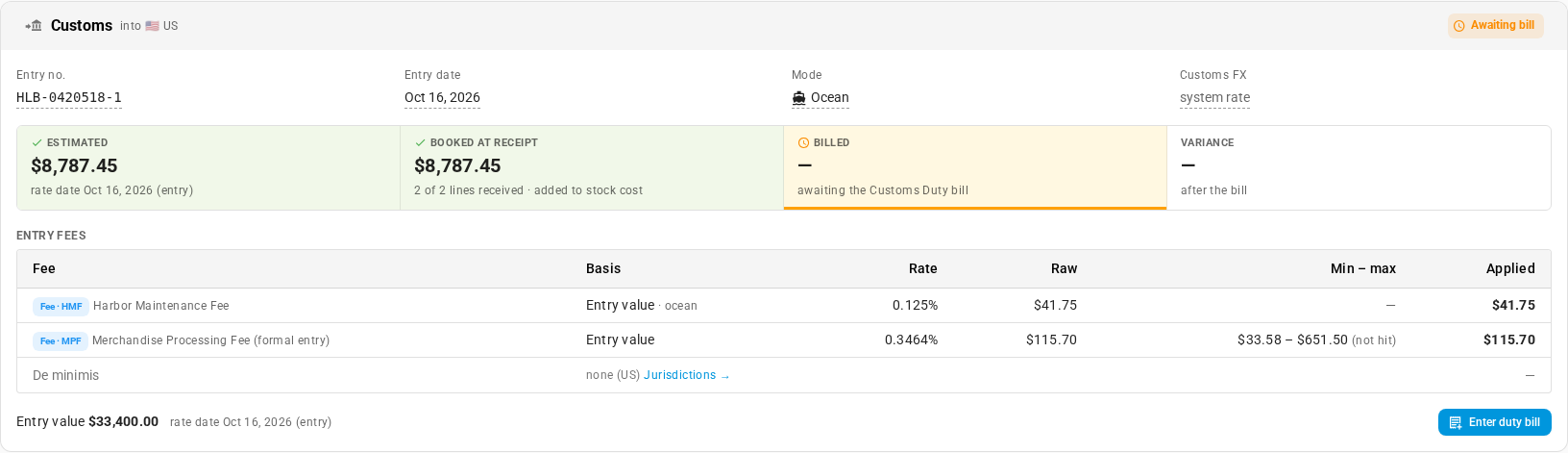Change the Customs FX system rate

coord(1214,98)
